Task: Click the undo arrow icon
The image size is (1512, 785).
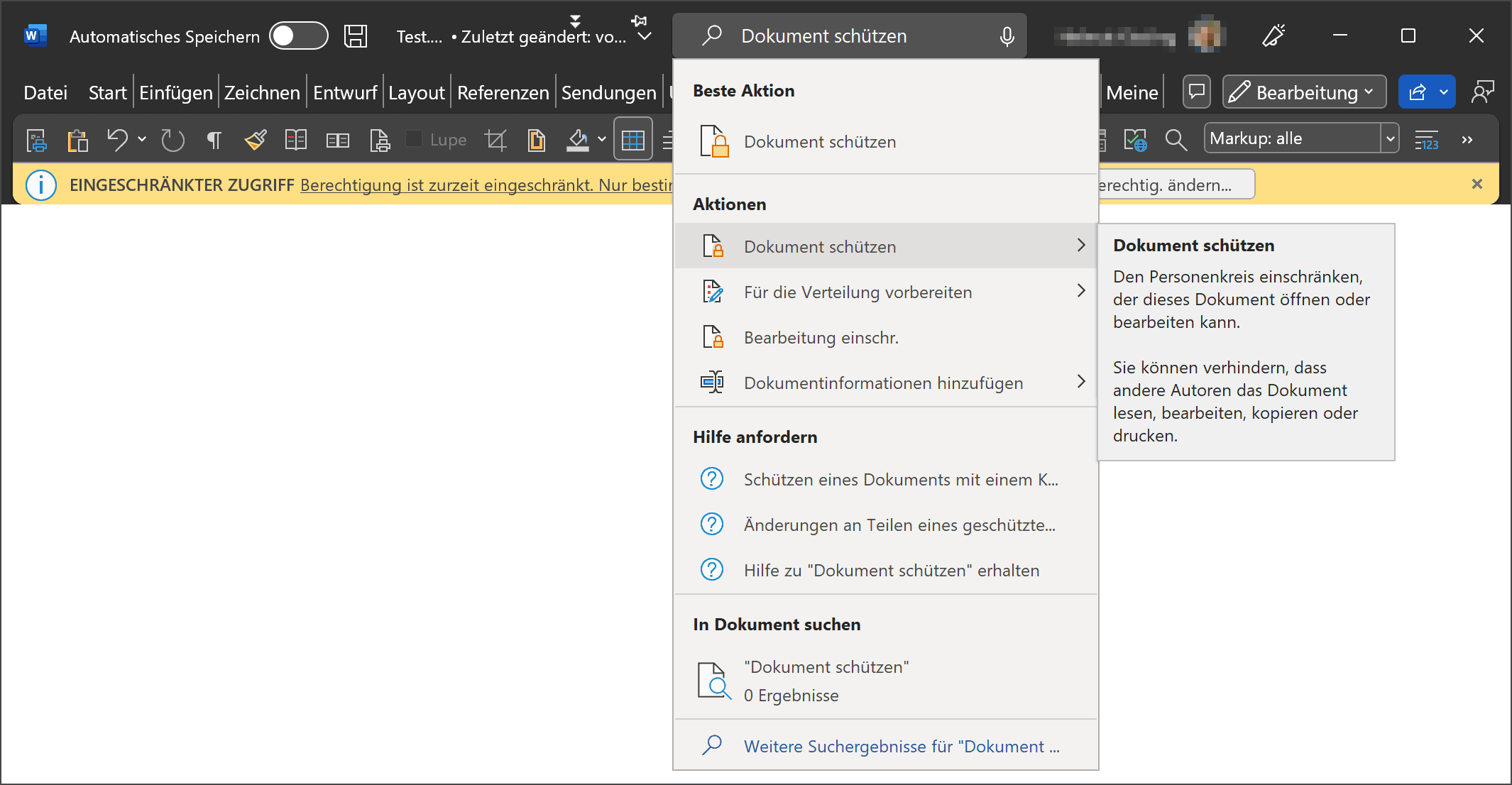Action: click(x=117, y=140)
